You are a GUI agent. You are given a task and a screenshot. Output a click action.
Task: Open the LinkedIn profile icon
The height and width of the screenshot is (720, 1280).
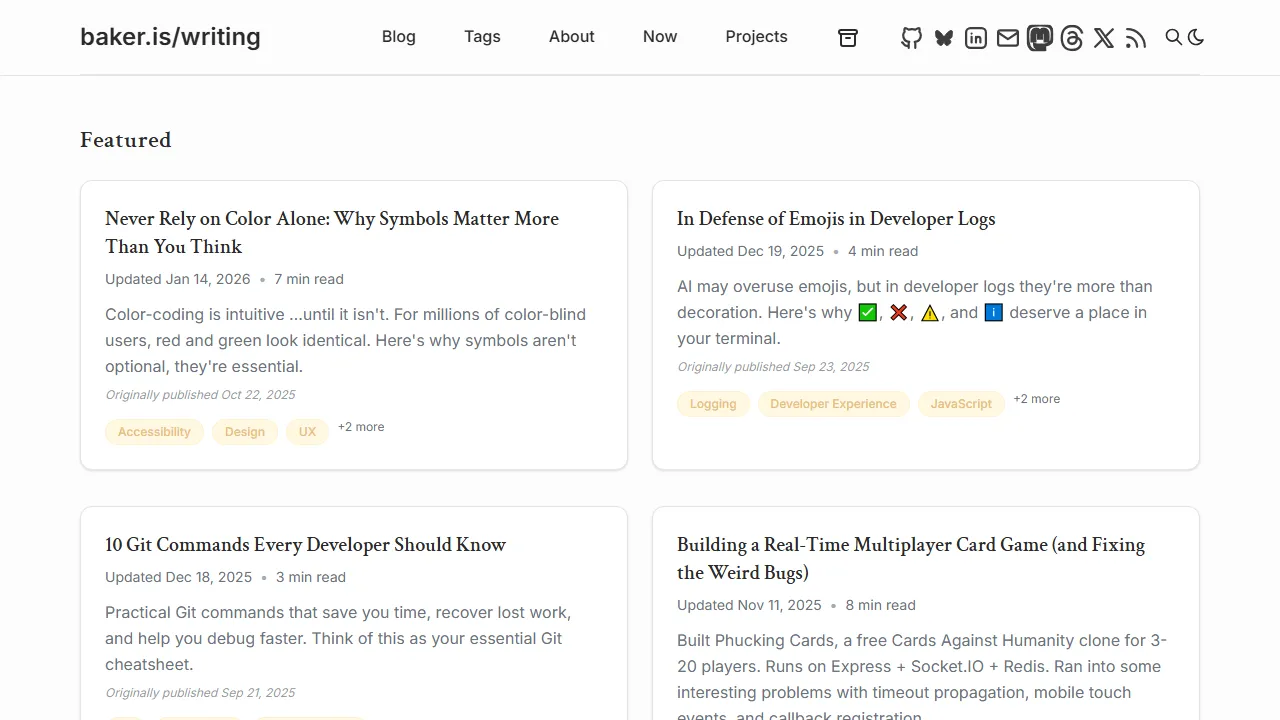pyautogui.click(x=975, y=37)
